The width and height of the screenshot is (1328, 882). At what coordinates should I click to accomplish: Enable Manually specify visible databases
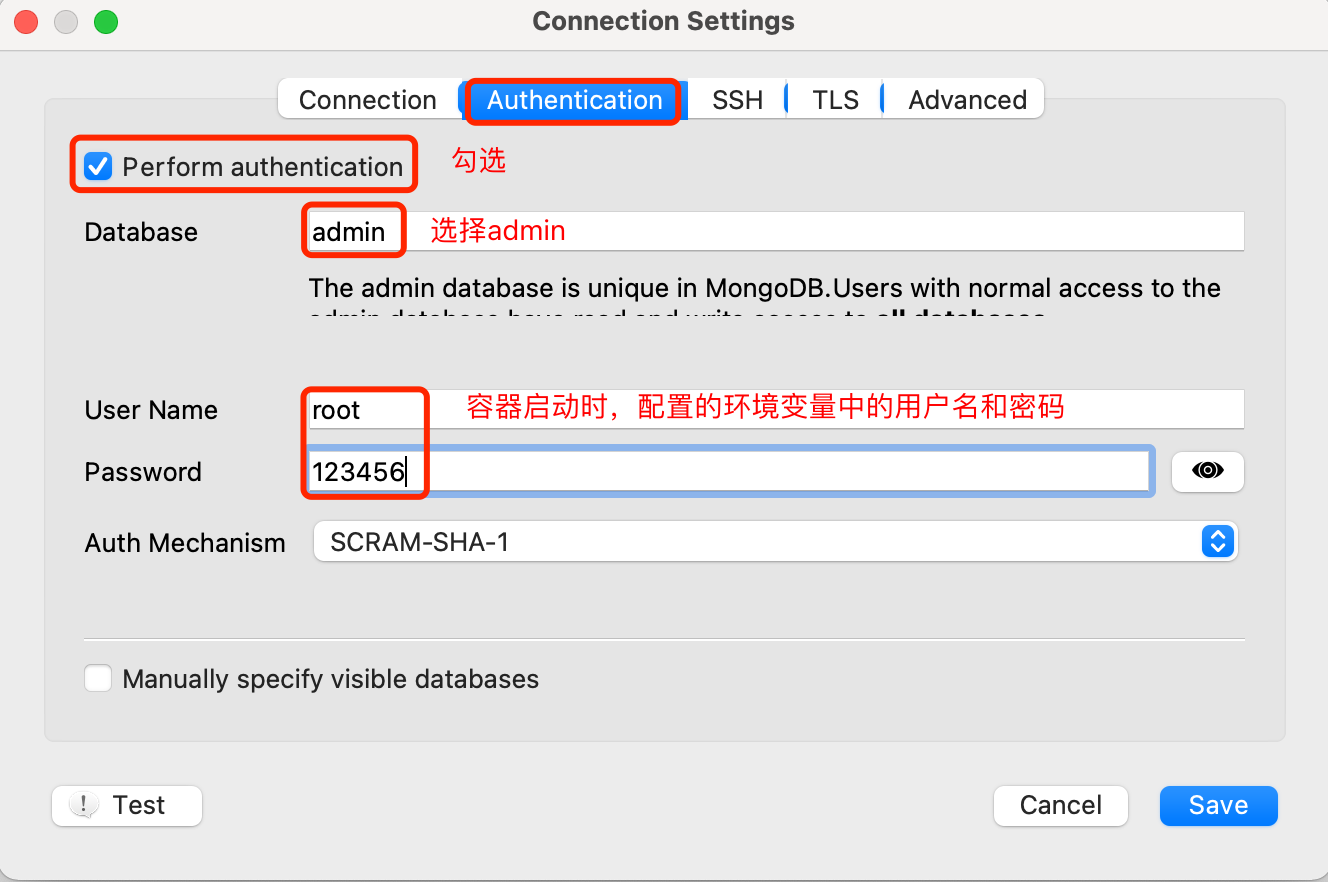98,679
